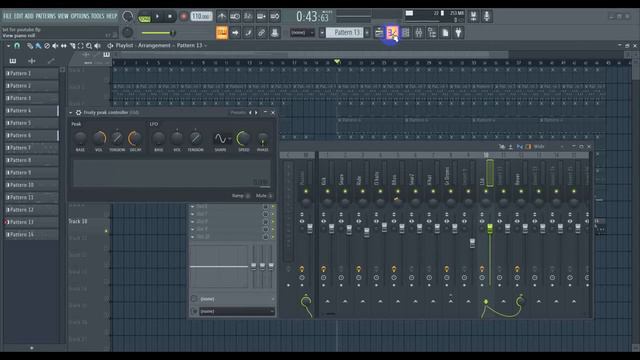
Task: Select the playlist delete tool
Action: (x=47, y=46)
